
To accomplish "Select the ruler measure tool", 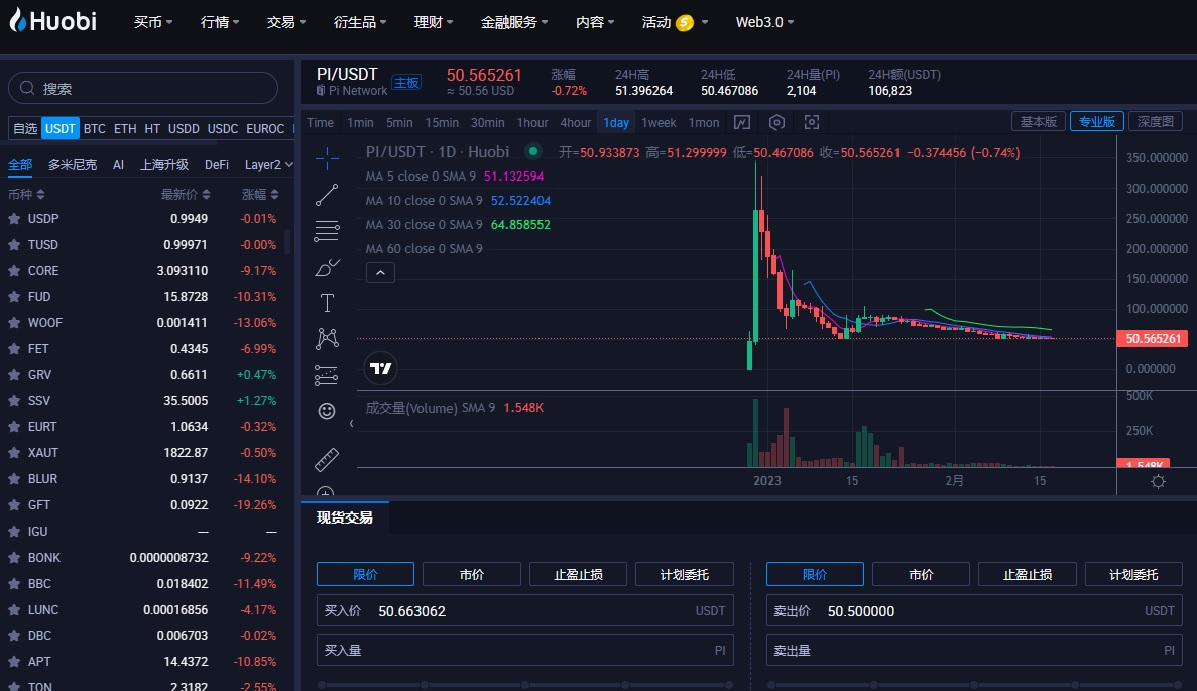I will point(327,459).
